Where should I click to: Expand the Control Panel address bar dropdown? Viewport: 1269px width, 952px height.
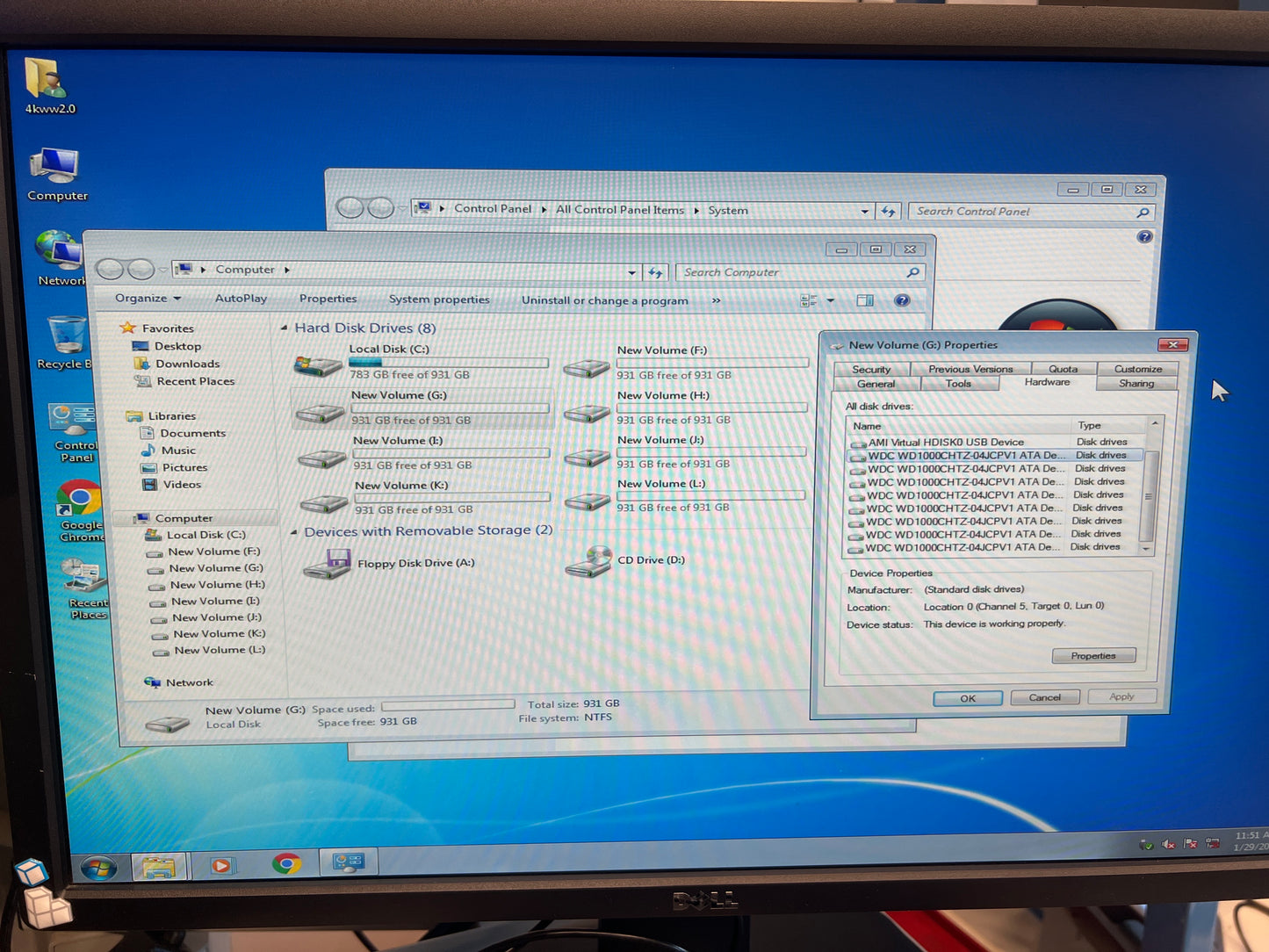click(864, 212)
